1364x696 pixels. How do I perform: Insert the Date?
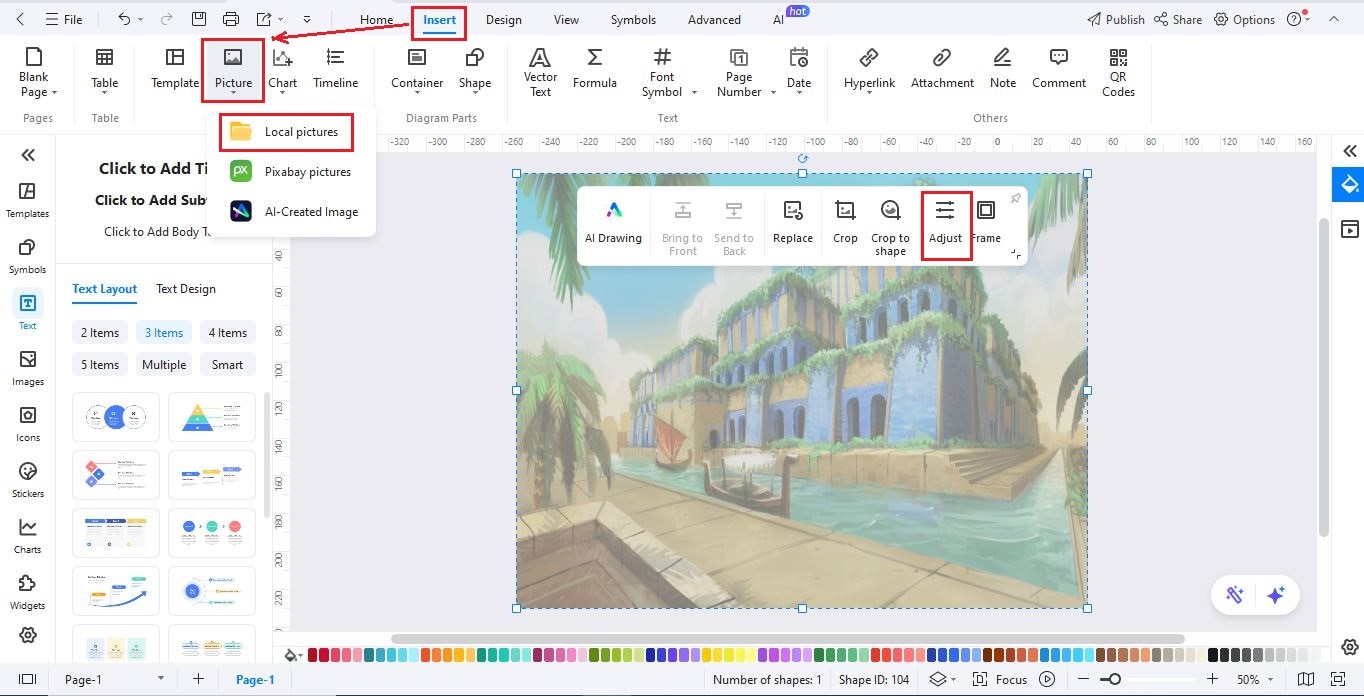click(x=798, y=71)
